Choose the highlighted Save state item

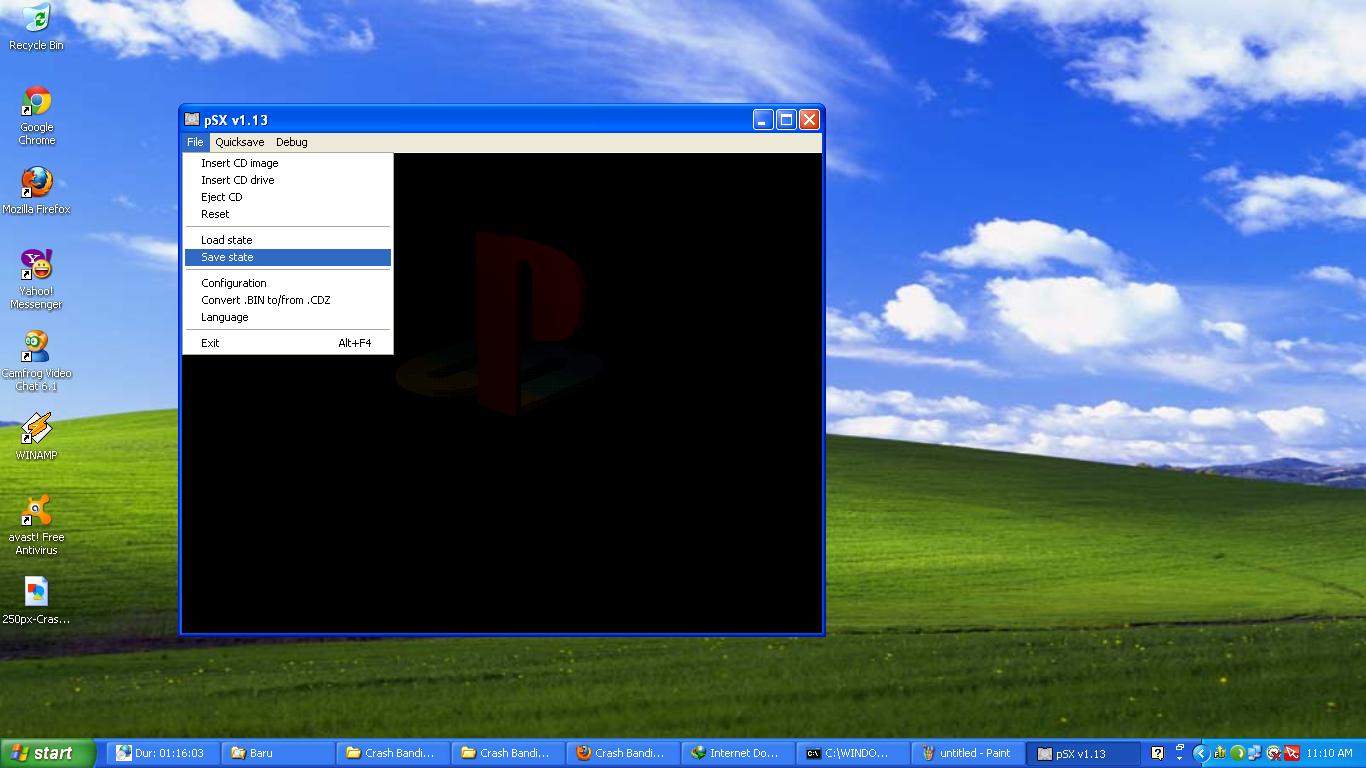coord(288,257)
